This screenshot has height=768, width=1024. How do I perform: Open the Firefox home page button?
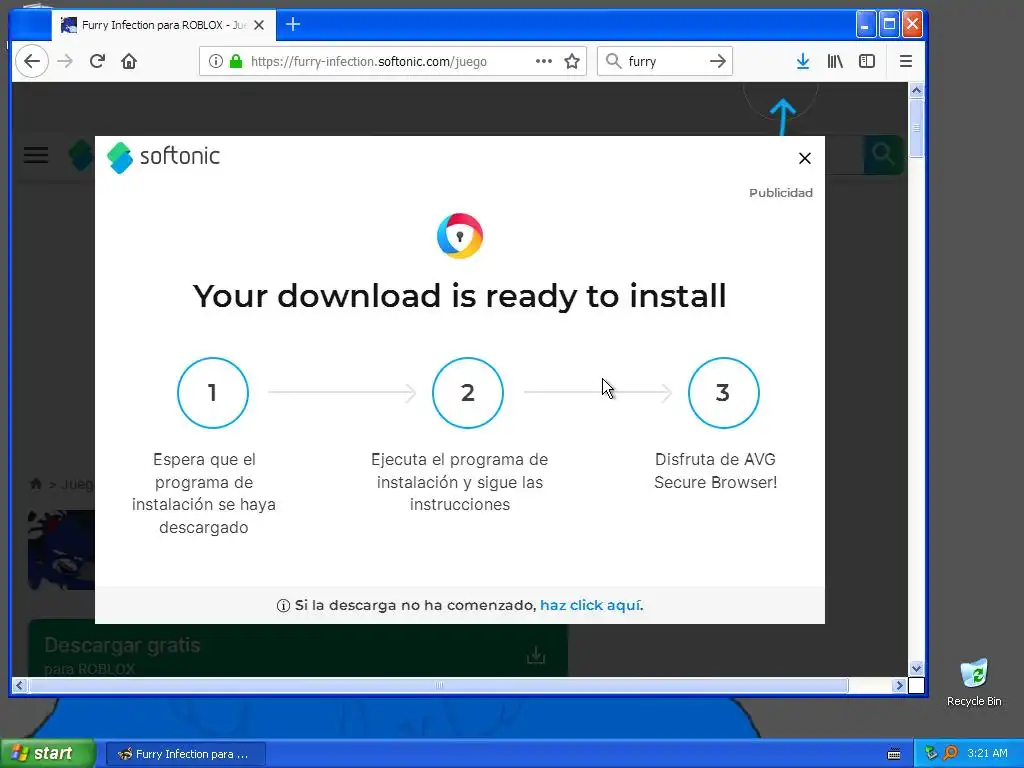[129, 61]
